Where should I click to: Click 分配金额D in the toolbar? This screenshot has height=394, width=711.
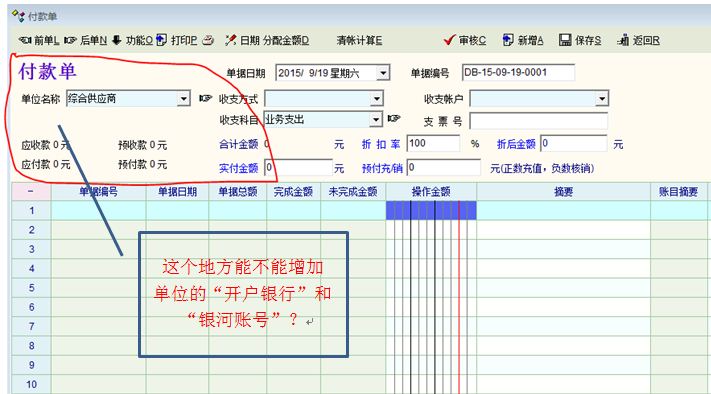[286, 40]
